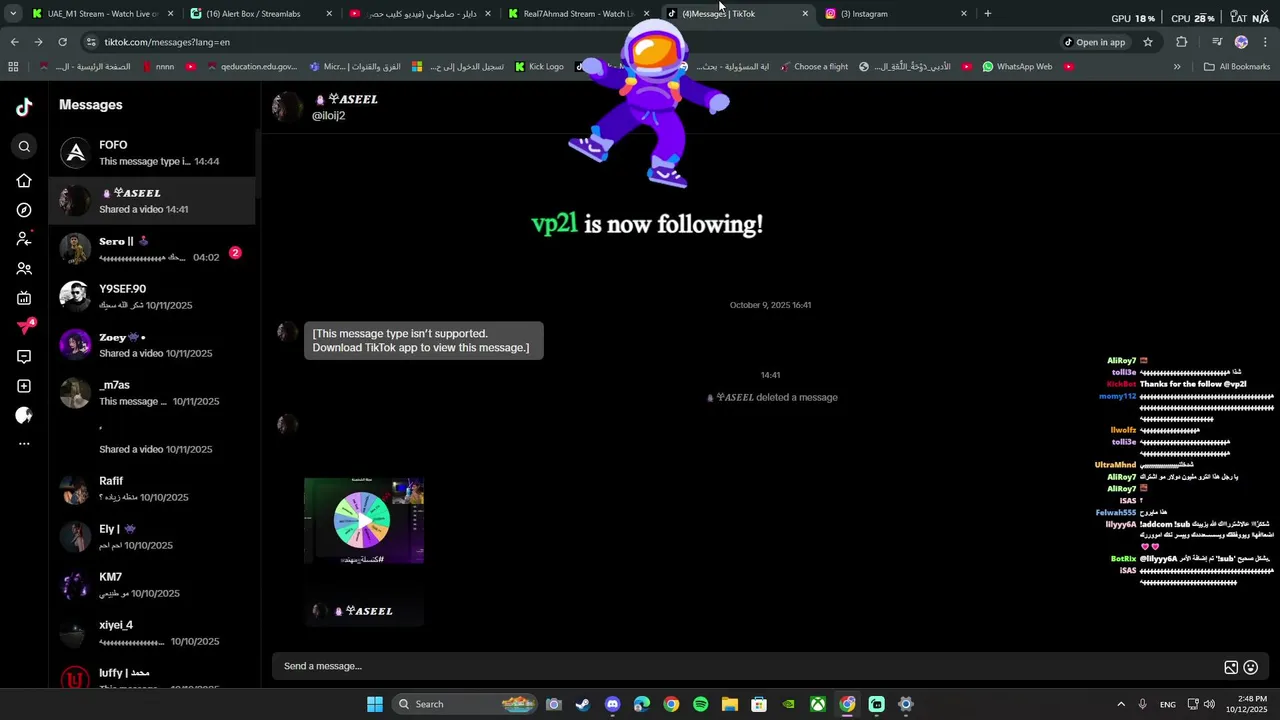The width and height of the screenshot is (1280, 720).
Task: Open Steam from the taskbar
Action: click(583, 704)
